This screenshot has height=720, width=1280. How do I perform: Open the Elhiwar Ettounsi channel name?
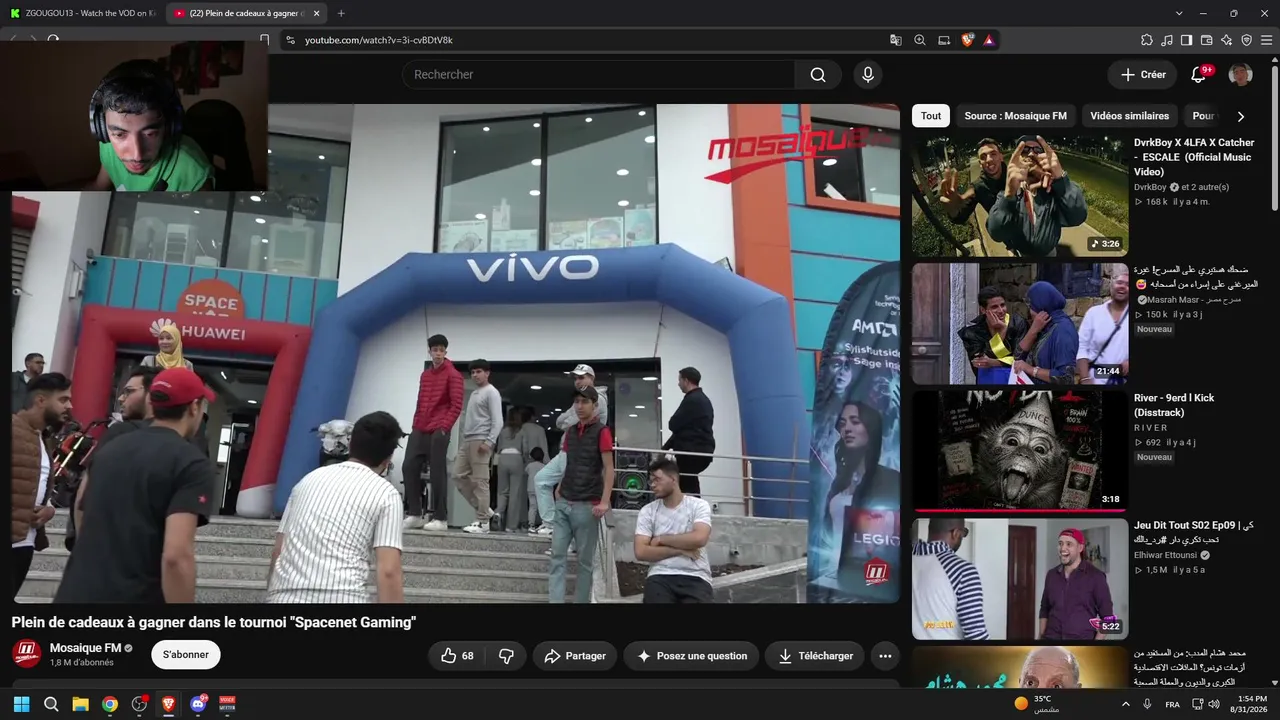click(x=1166, y=555)
